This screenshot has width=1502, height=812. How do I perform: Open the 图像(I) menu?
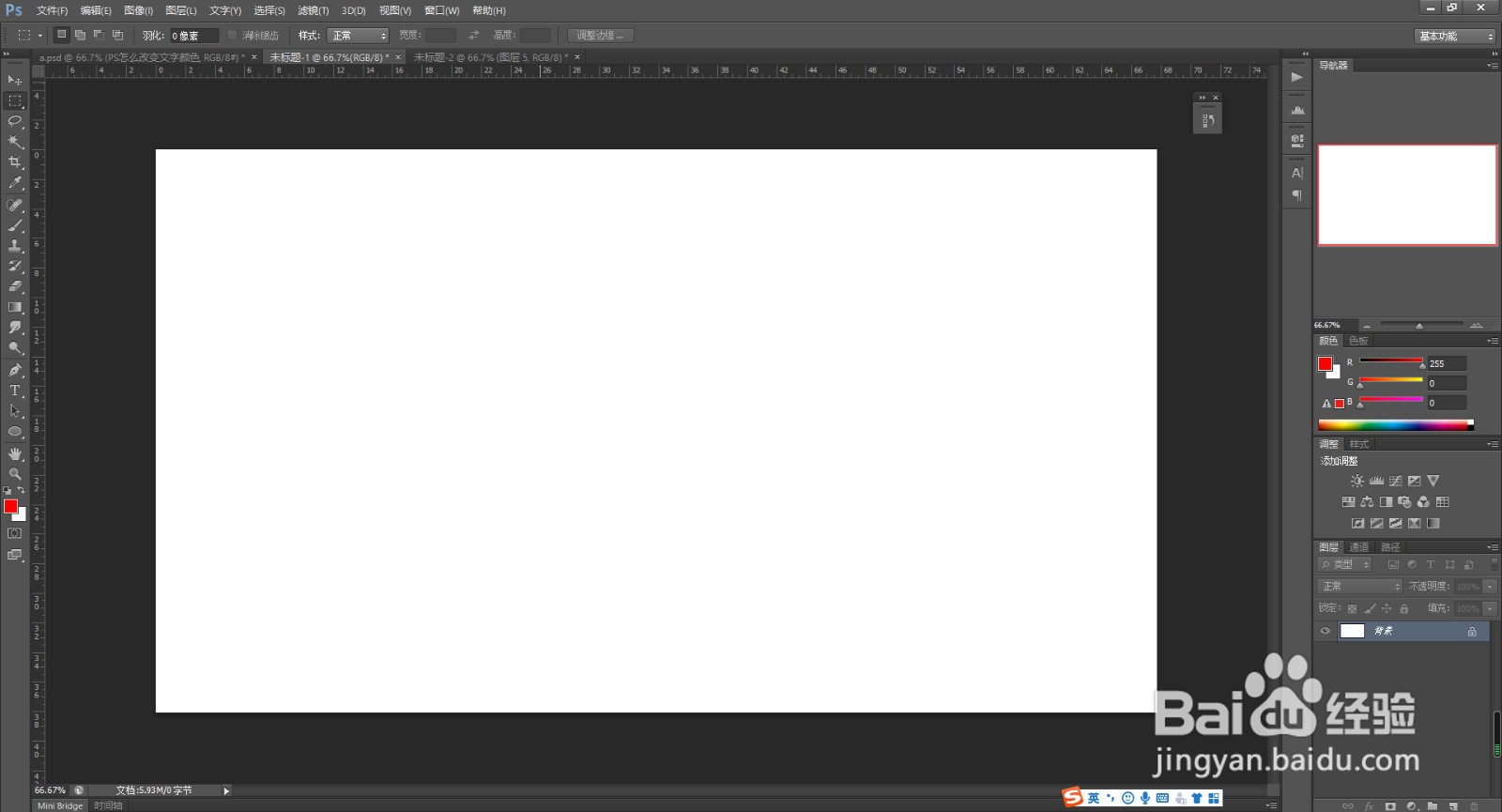point(138,10)
